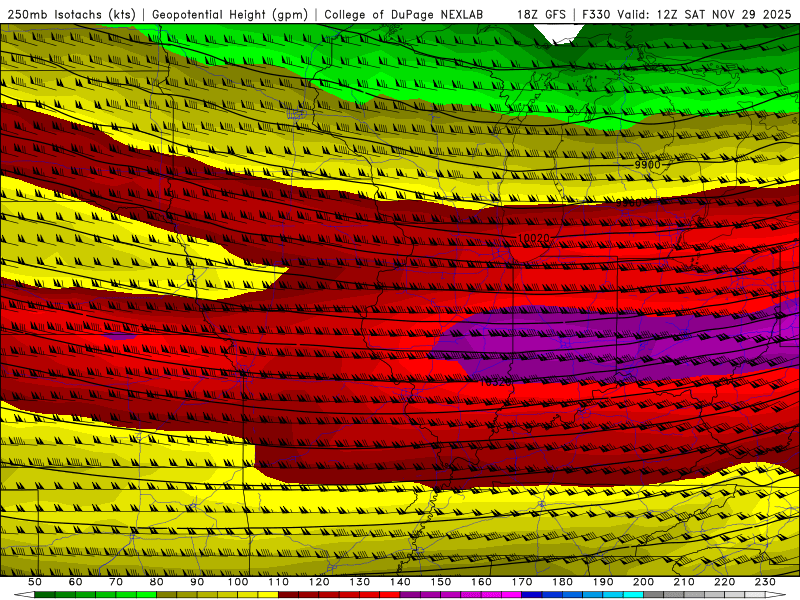Click the 200 value on the color scale
Viewport: 800px width, 600px height.
pos(643,582)
